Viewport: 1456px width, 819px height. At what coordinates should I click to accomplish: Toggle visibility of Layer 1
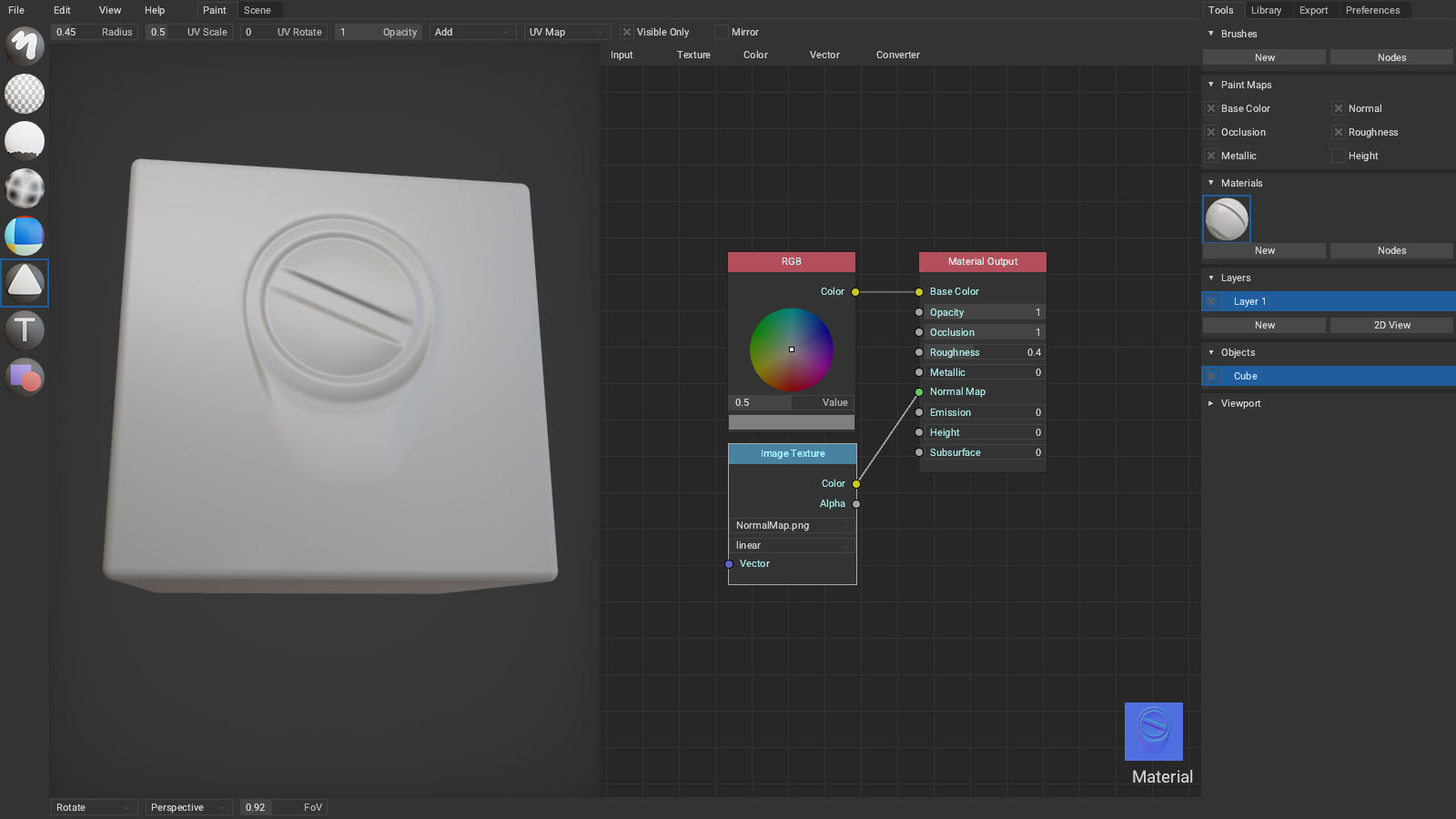click(x=1211, y=301)
